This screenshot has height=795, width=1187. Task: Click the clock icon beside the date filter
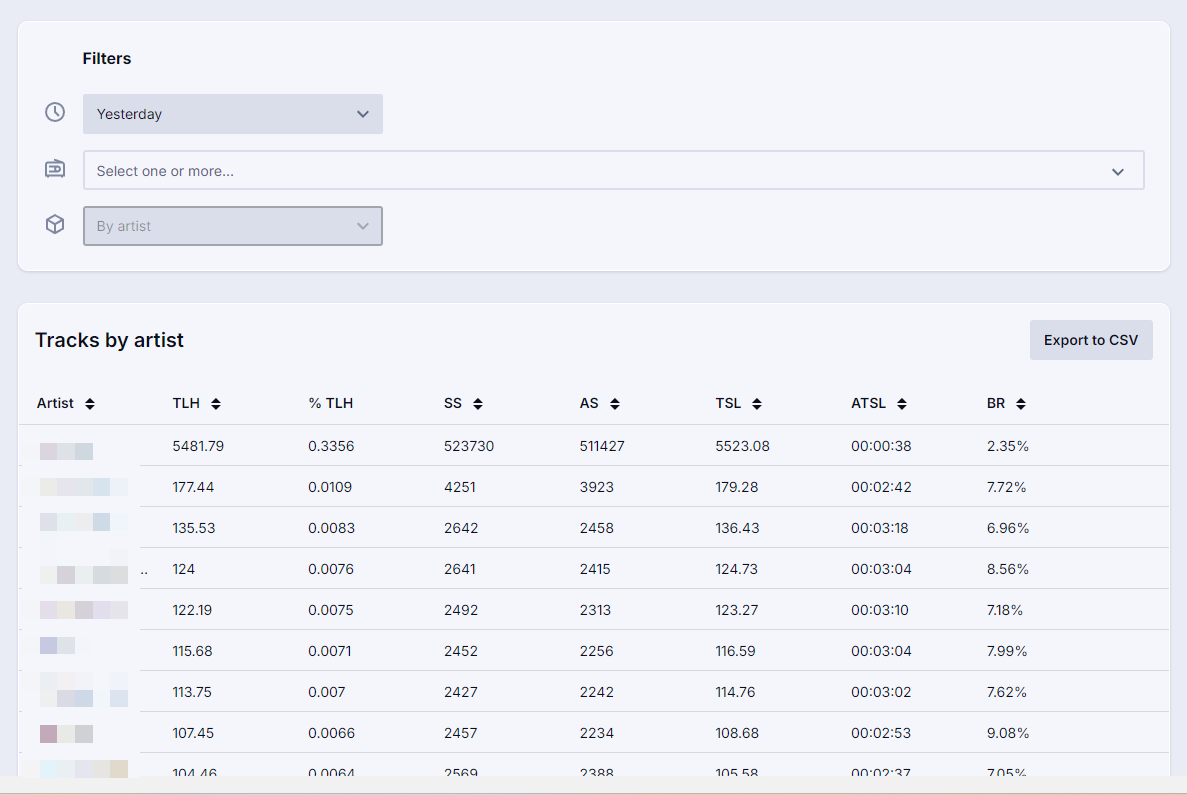tap(55, 112)
